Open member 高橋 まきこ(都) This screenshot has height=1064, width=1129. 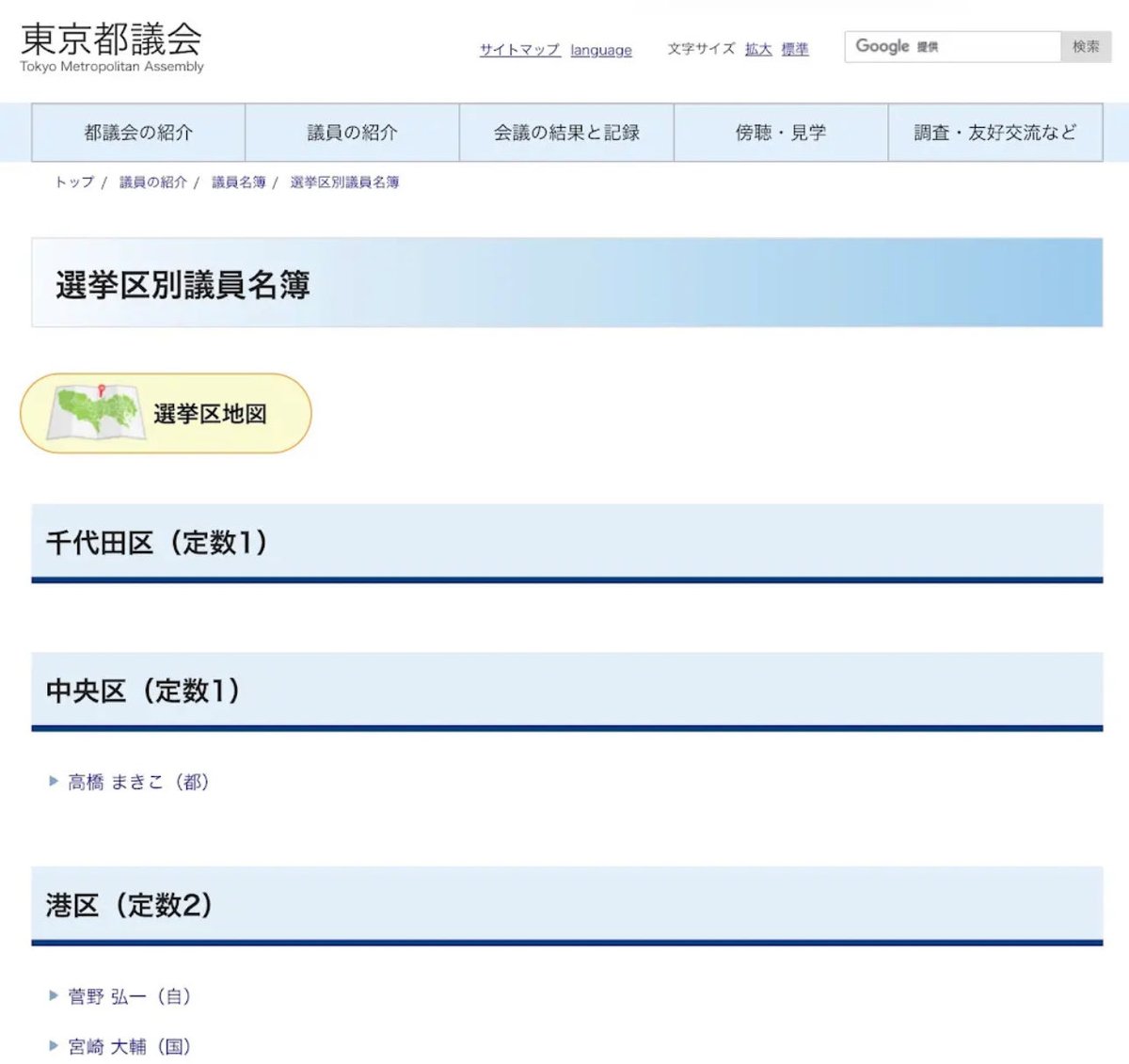[138, 782]
